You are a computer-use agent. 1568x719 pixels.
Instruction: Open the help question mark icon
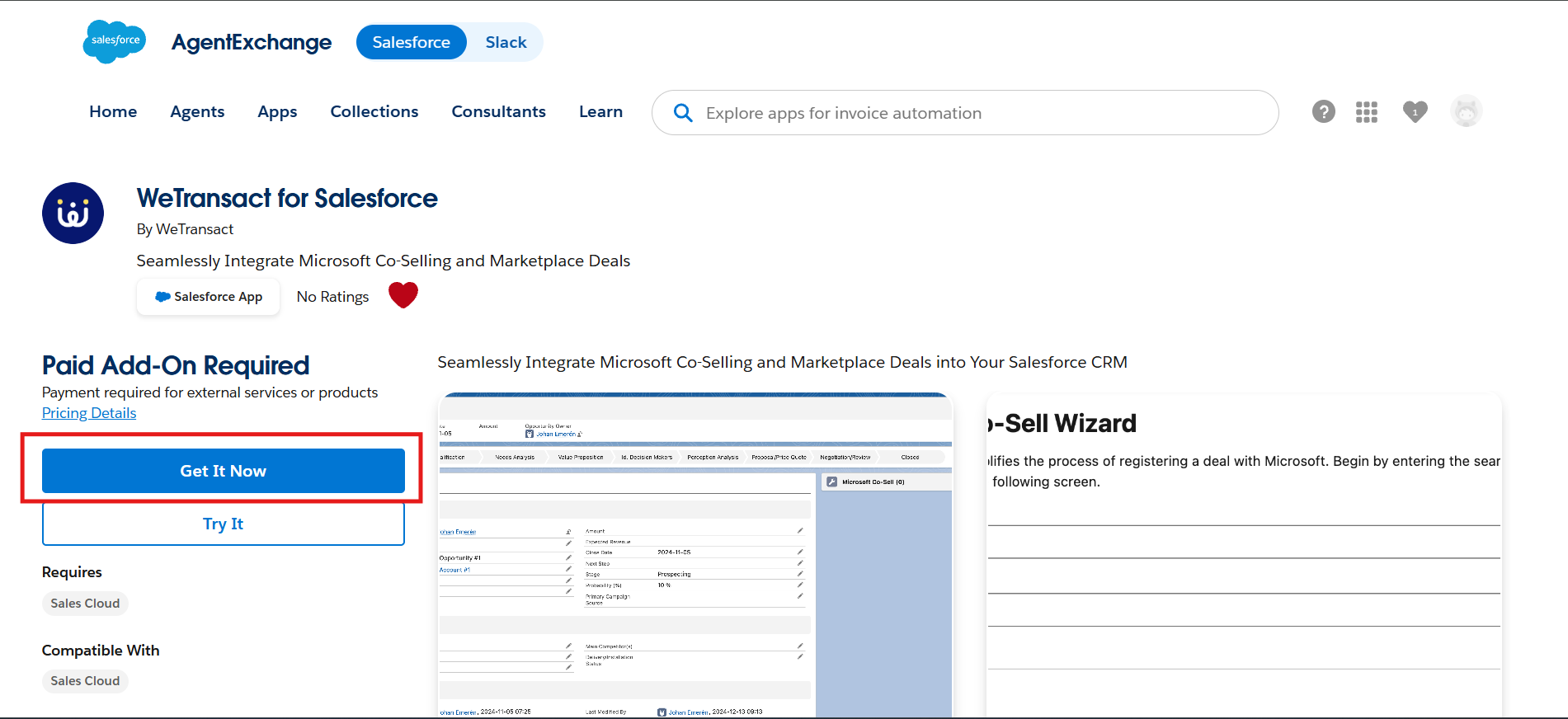[x=1324, y=111]
